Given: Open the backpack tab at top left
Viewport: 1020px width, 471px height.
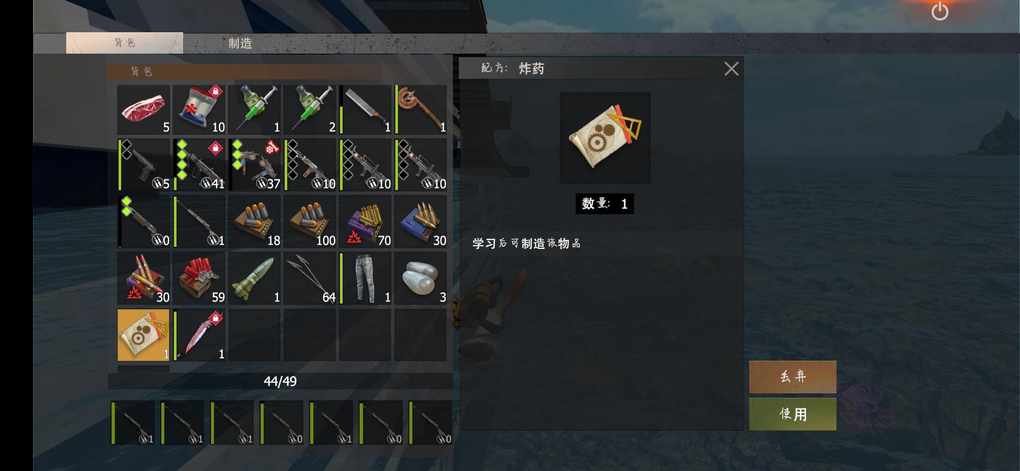Looking at the screenshot, I should [x=124, y=43].
